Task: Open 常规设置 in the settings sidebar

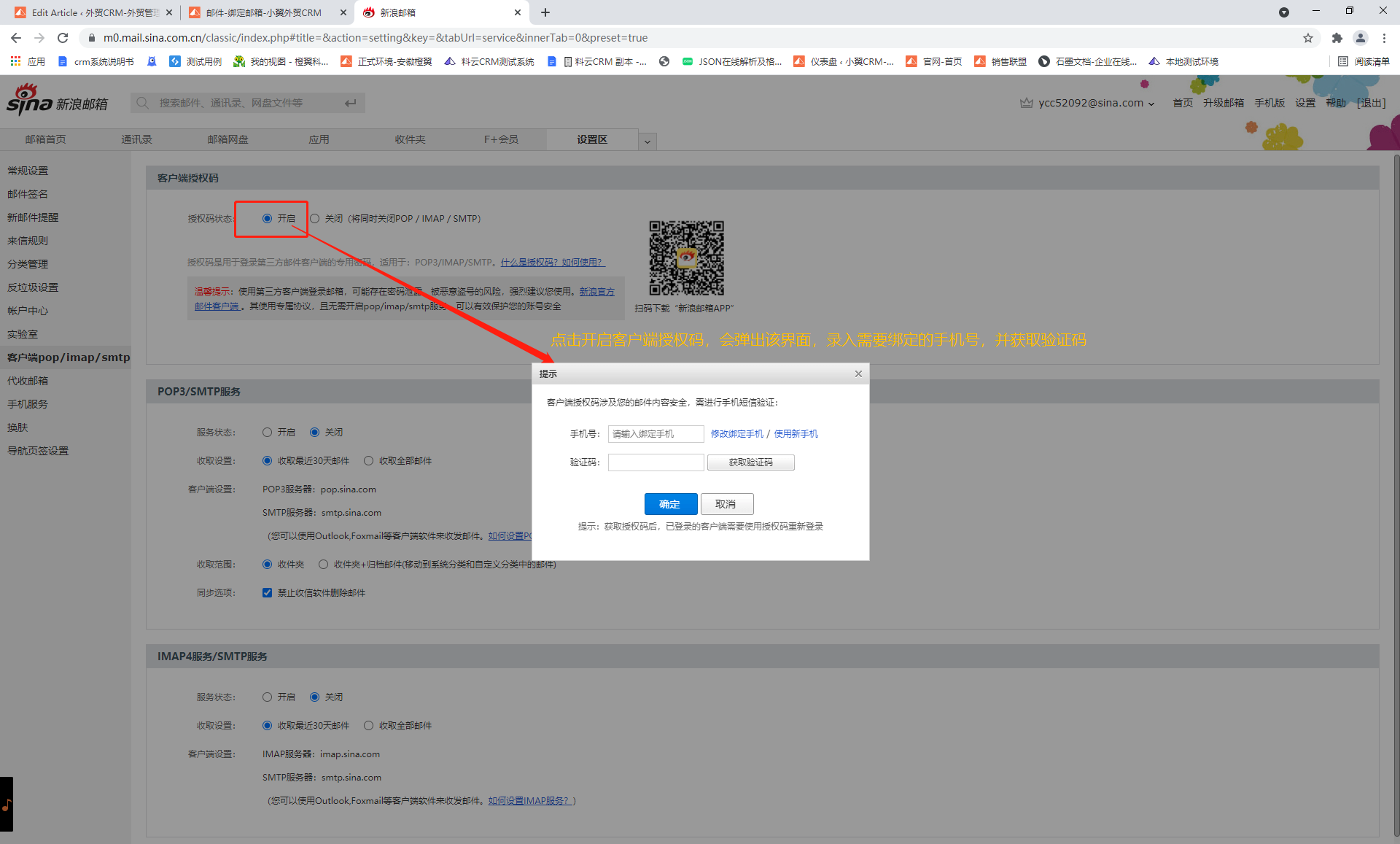Action: [28, 171]
